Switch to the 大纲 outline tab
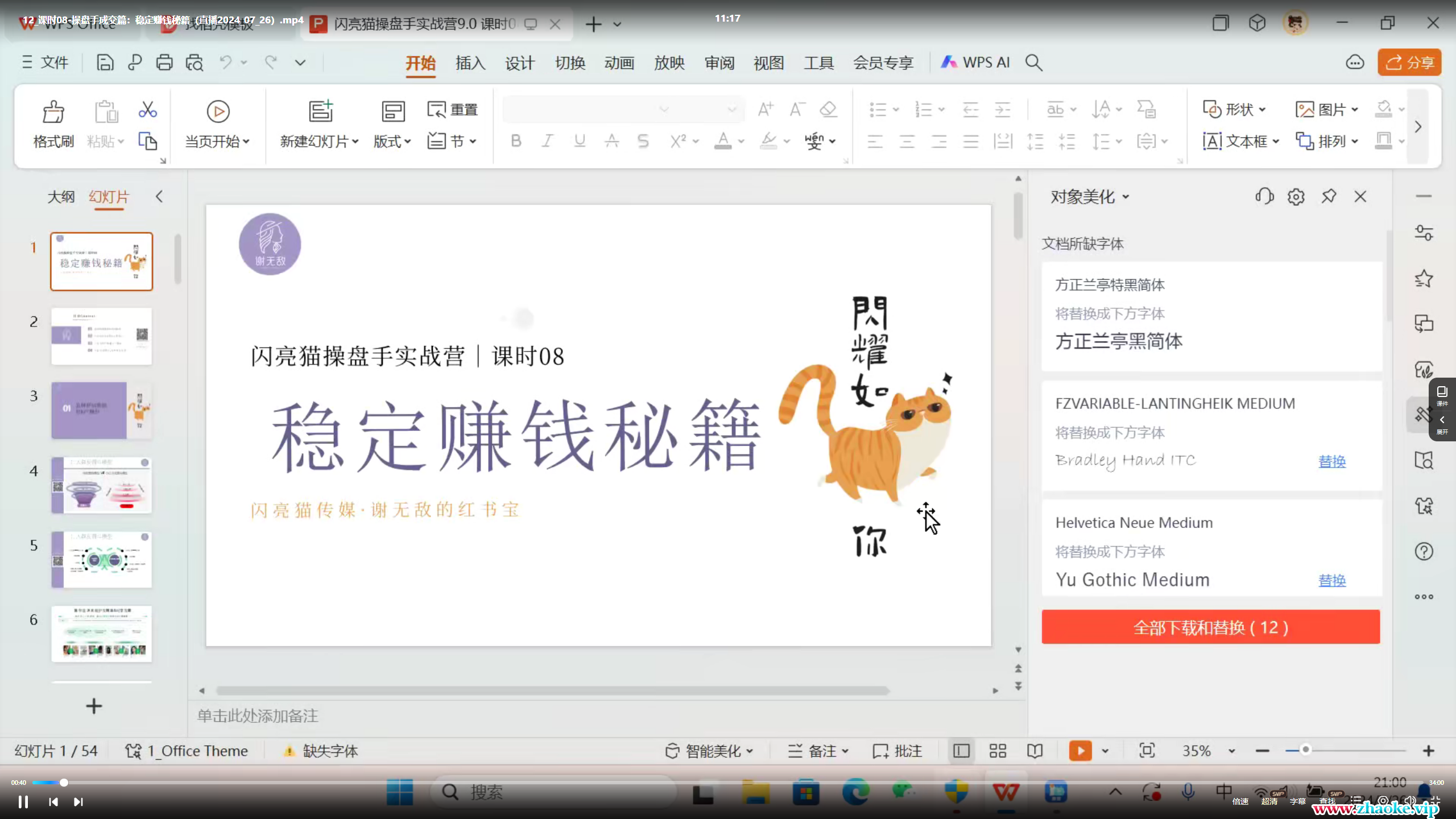The width and height of the screenshot is (1456, 819). pos(61,197)
